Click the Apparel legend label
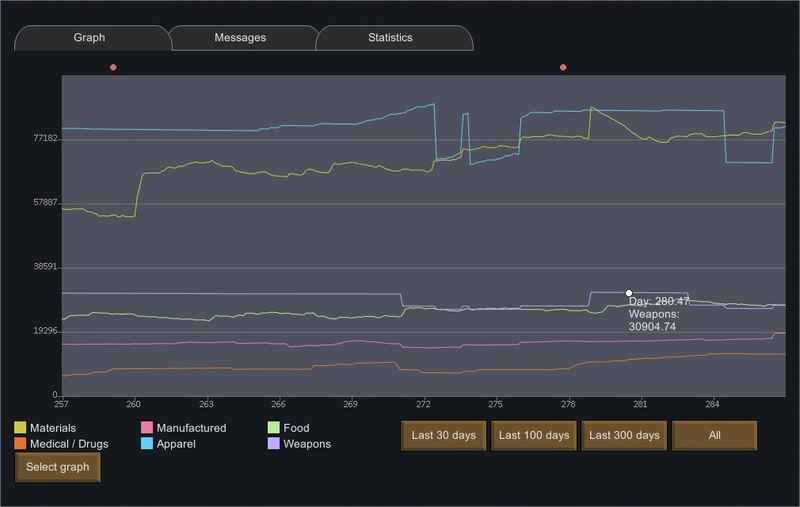The width and height of the screenshot is (800, 507). 176,444
